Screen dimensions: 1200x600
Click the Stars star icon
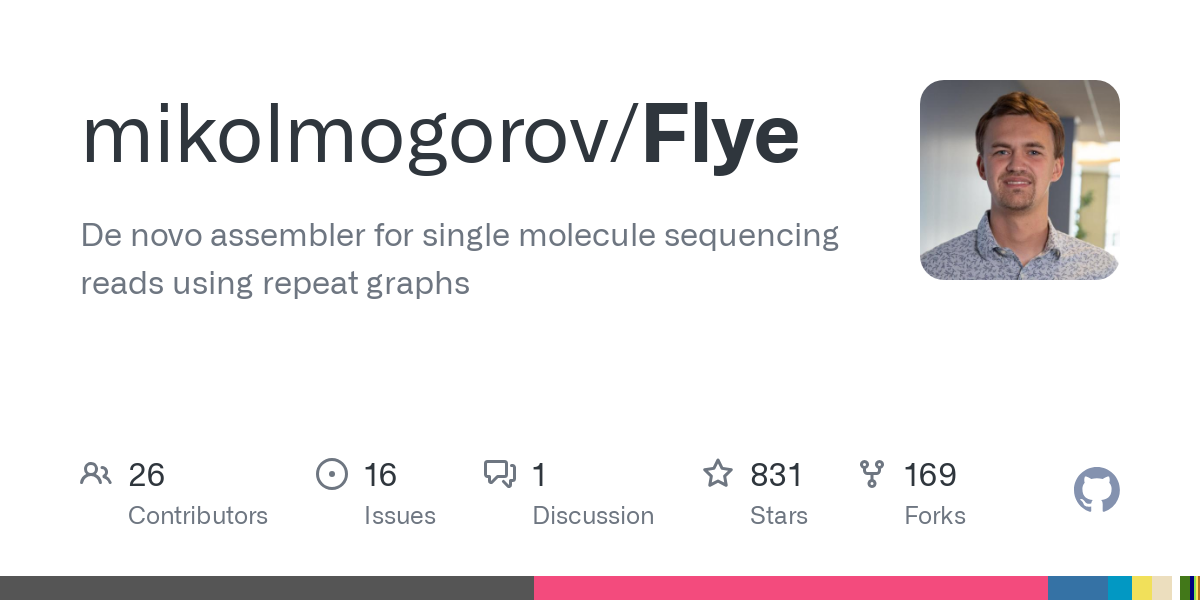click(x=718, y=473)
